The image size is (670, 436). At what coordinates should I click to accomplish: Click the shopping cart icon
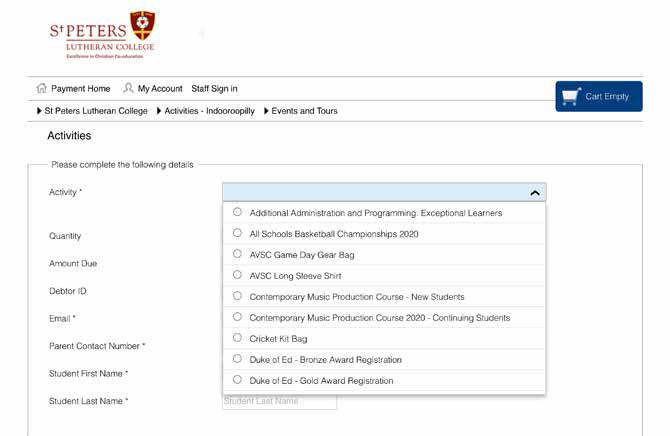[x=571, y=97]
